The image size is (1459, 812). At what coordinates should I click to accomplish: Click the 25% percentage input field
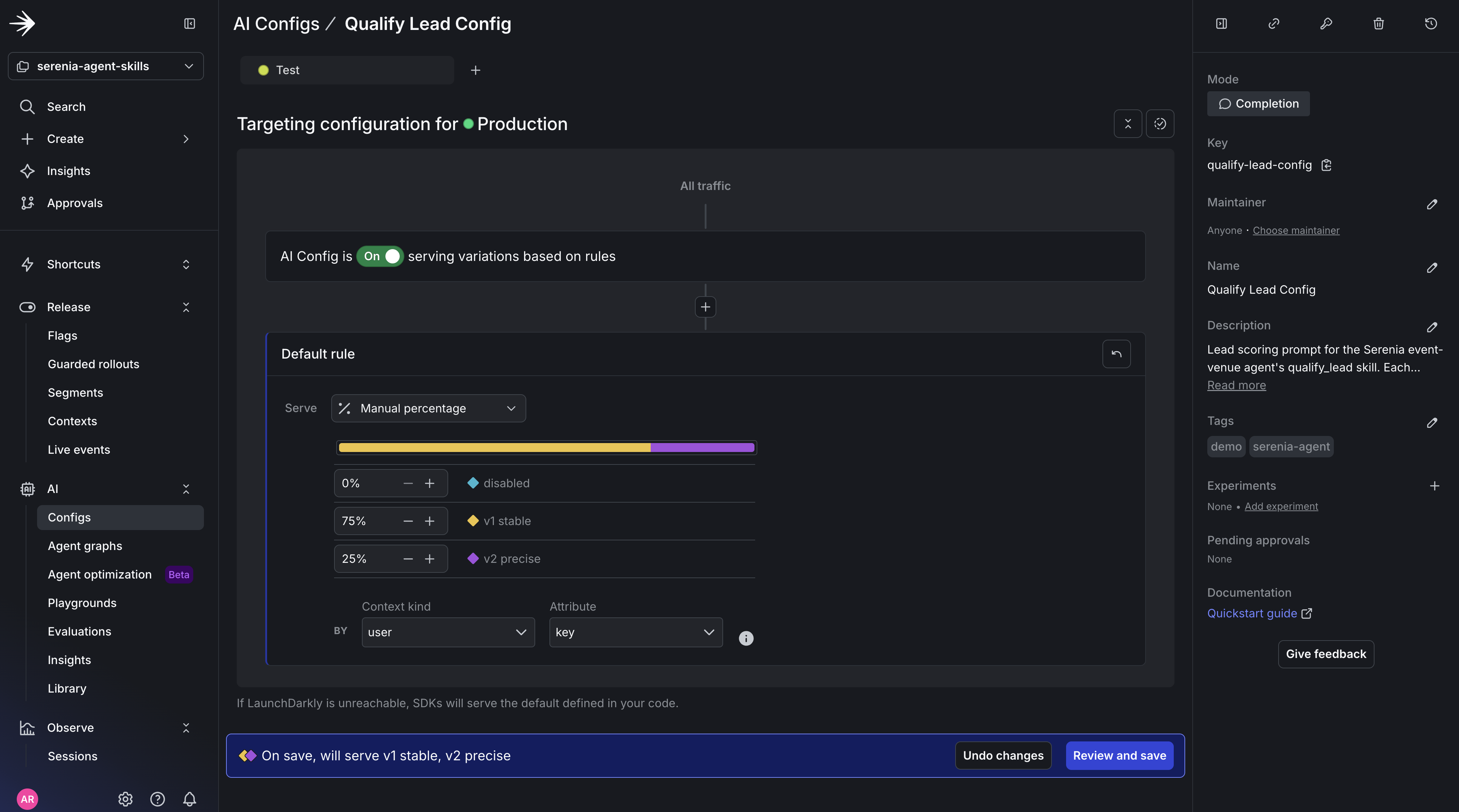[x=391, y=559]
